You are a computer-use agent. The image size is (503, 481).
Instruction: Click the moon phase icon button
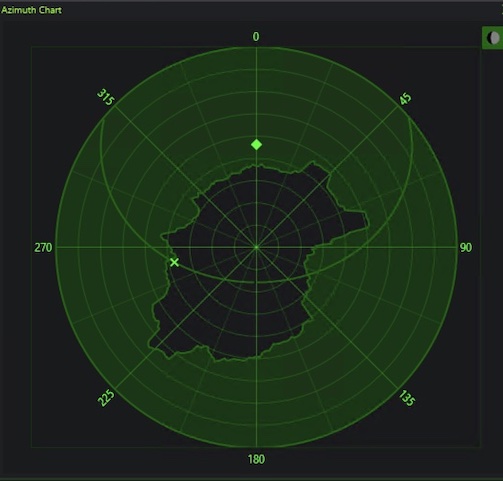(493, 38)
